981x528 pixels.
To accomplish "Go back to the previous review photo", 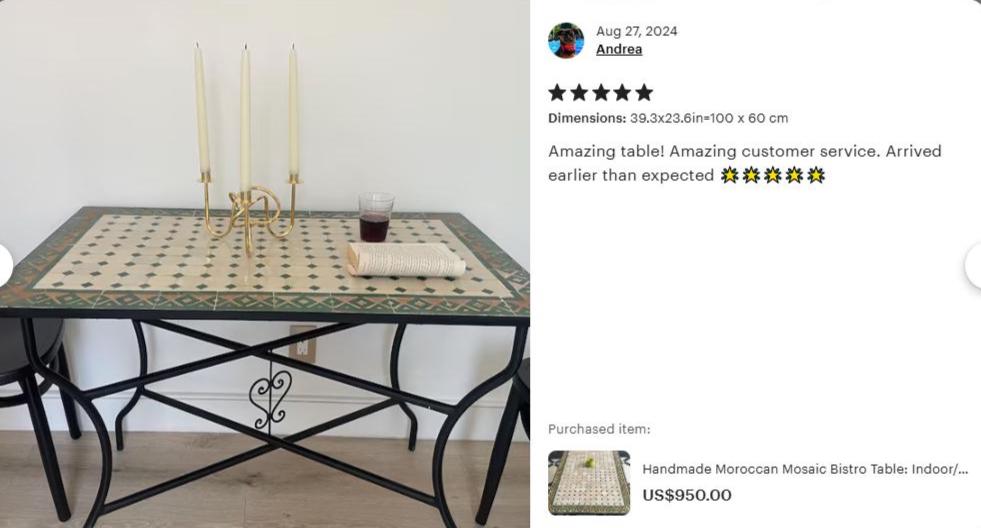I will coord(5,266).
